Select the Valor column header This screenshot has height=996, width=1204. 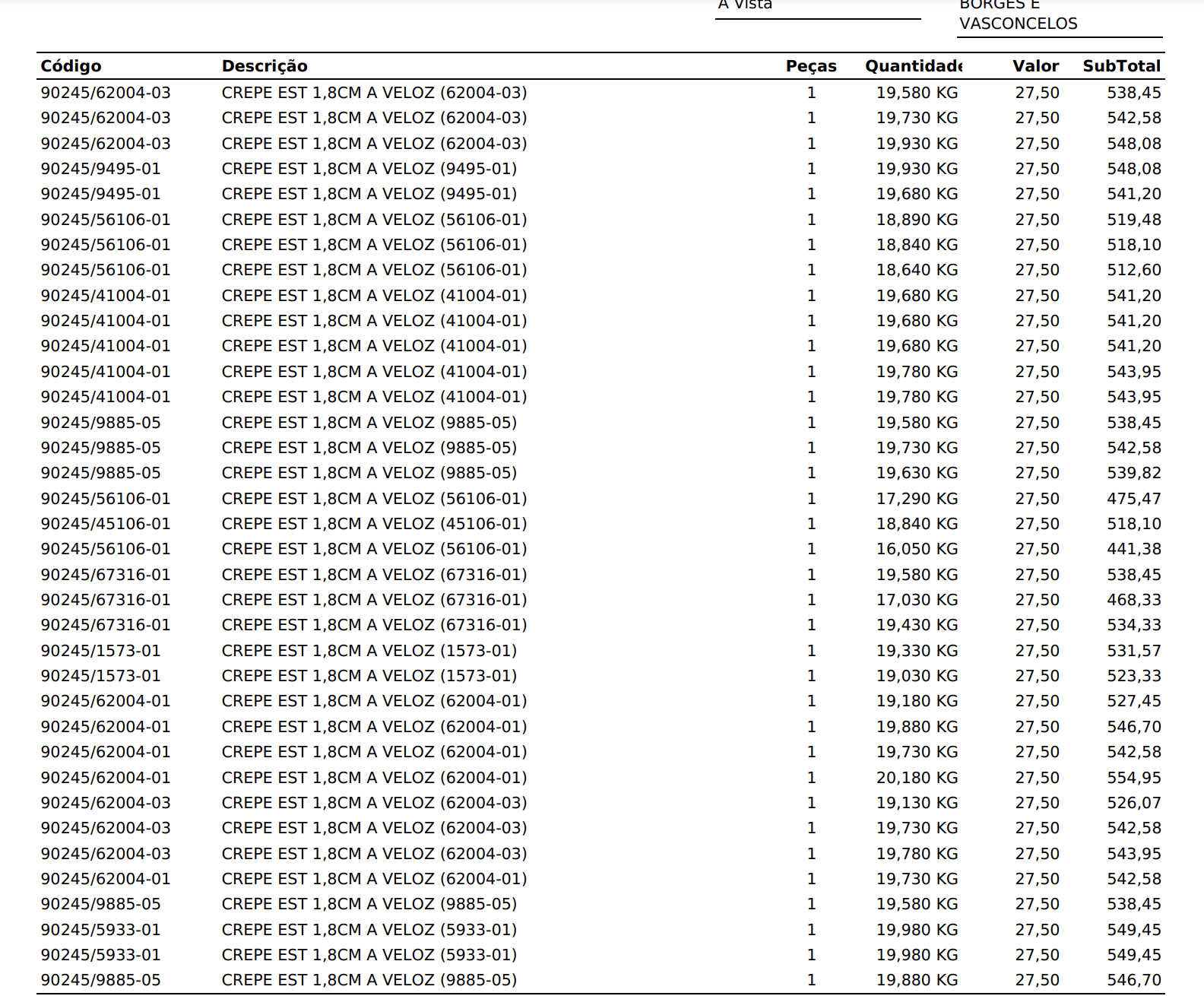click(1035, 66)
